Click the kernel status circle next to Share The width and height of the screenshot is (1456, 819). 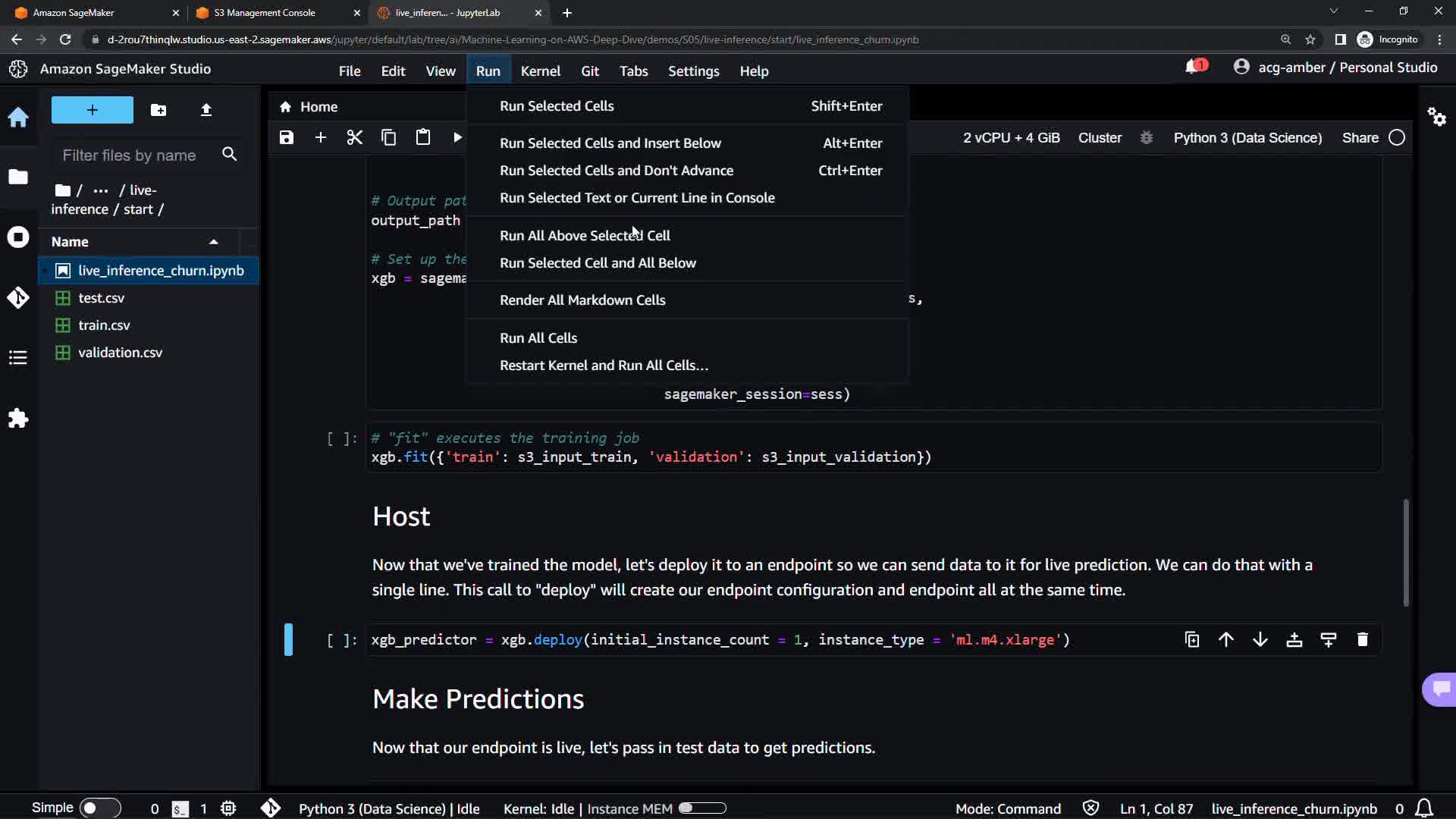click(x=1397, y=137)
